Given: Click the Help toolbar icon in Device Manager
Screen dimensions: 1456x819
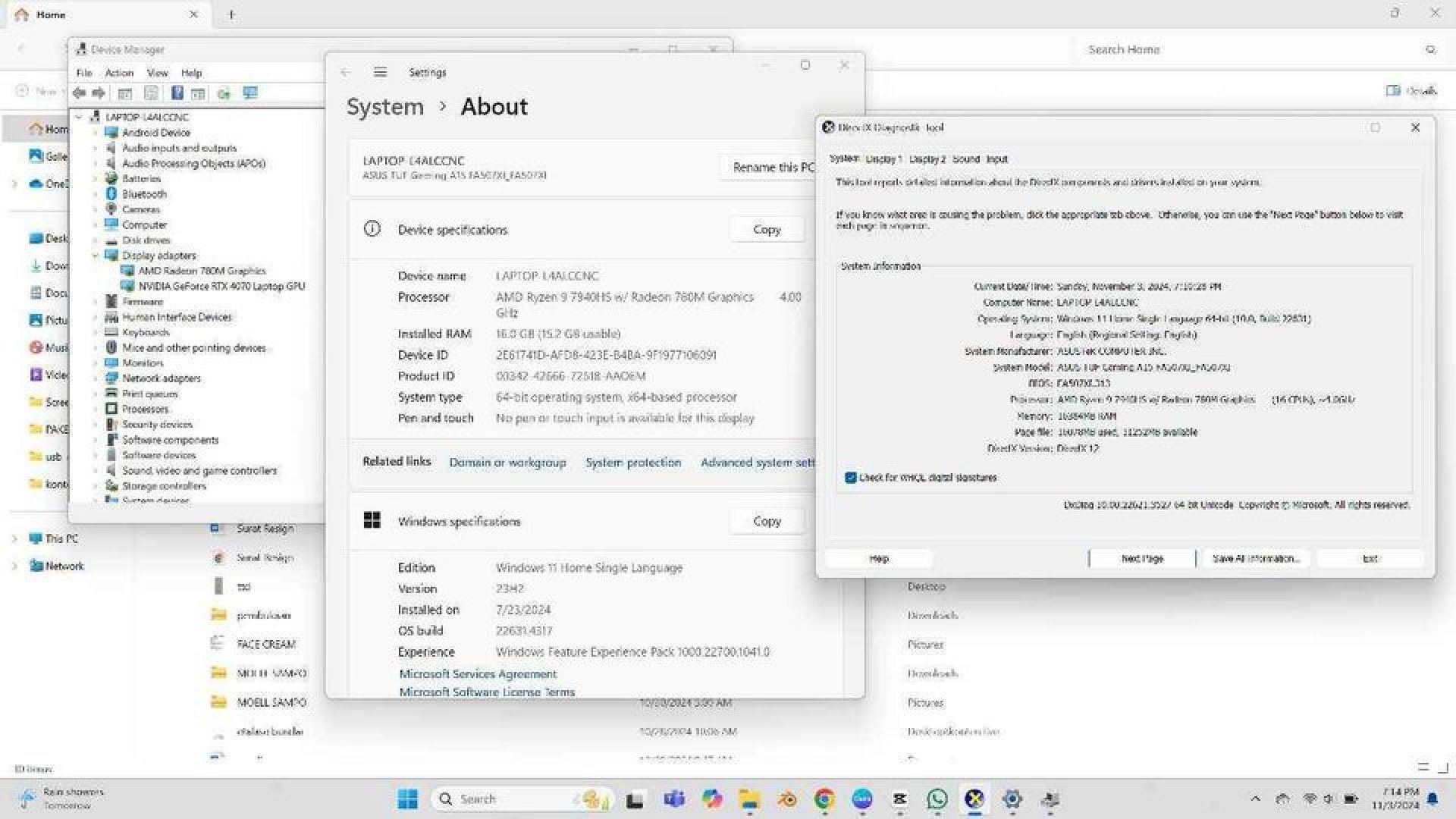Looking at the screenshot, I should 177,93.
